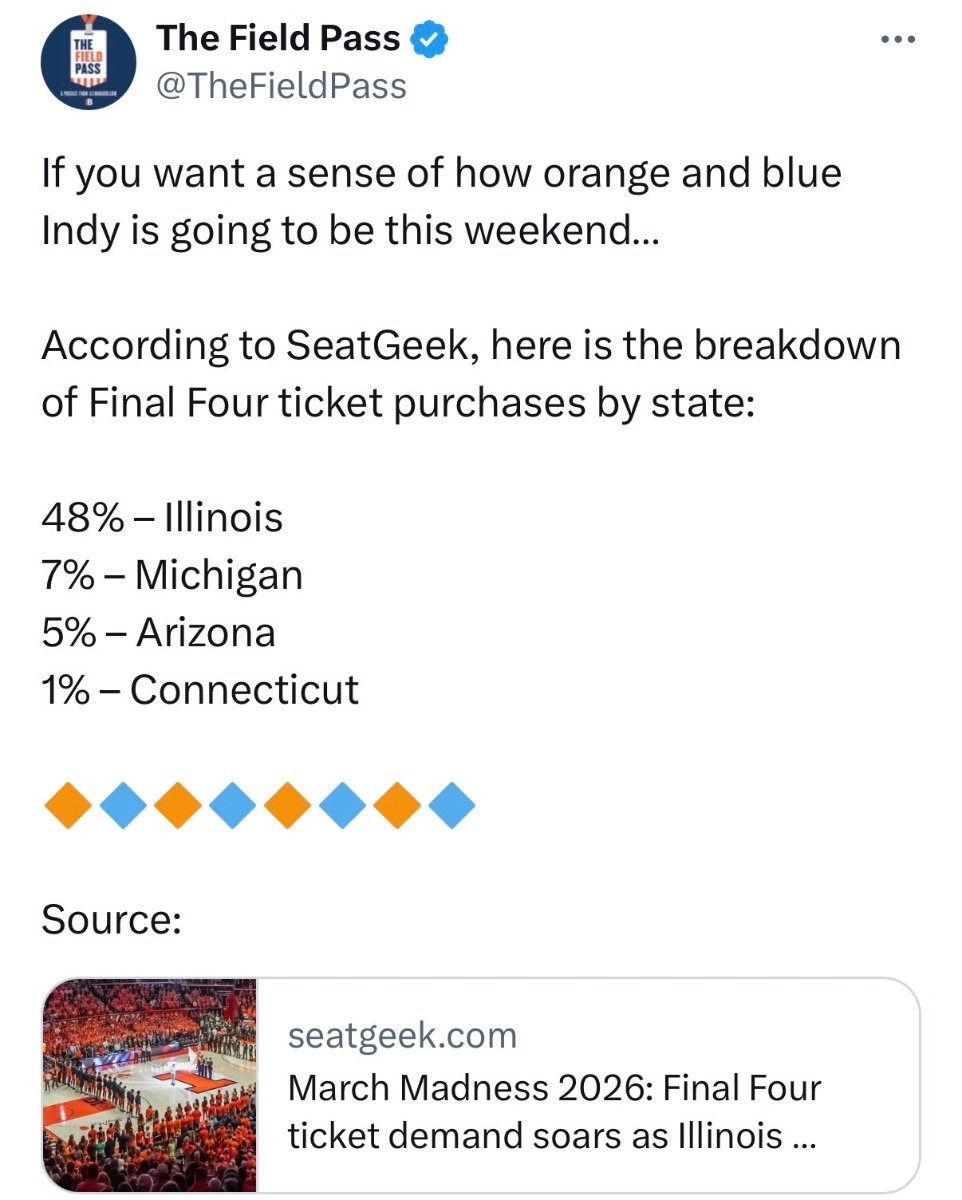Click The Field Pass profile avatar

coord(88,60)
